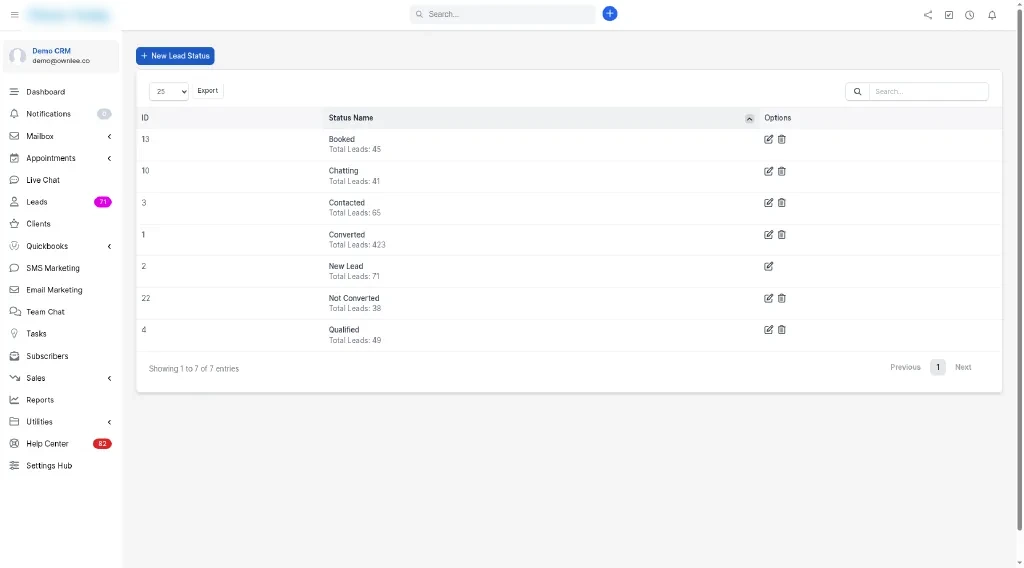Delete the Contacted lead status
The height and width of the screenshot is (568, 1024).
(781, 202)
